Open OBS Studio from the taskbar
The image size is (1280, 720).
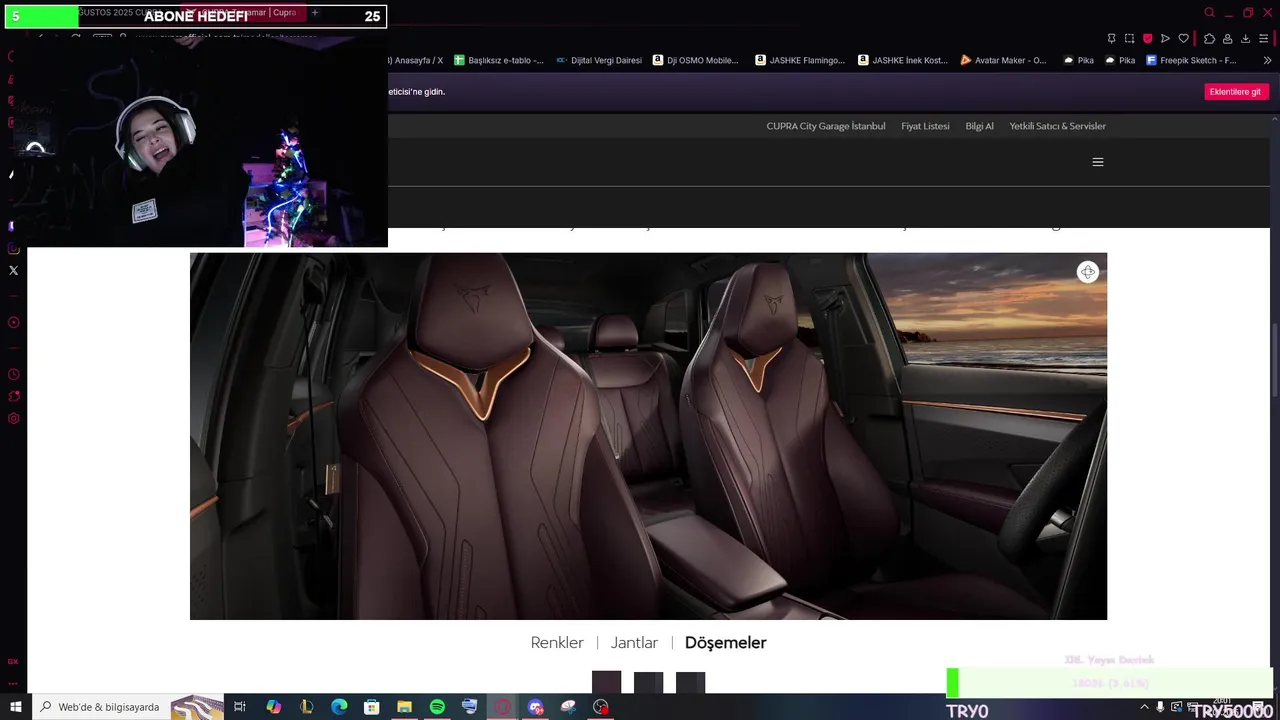(601, 707)
